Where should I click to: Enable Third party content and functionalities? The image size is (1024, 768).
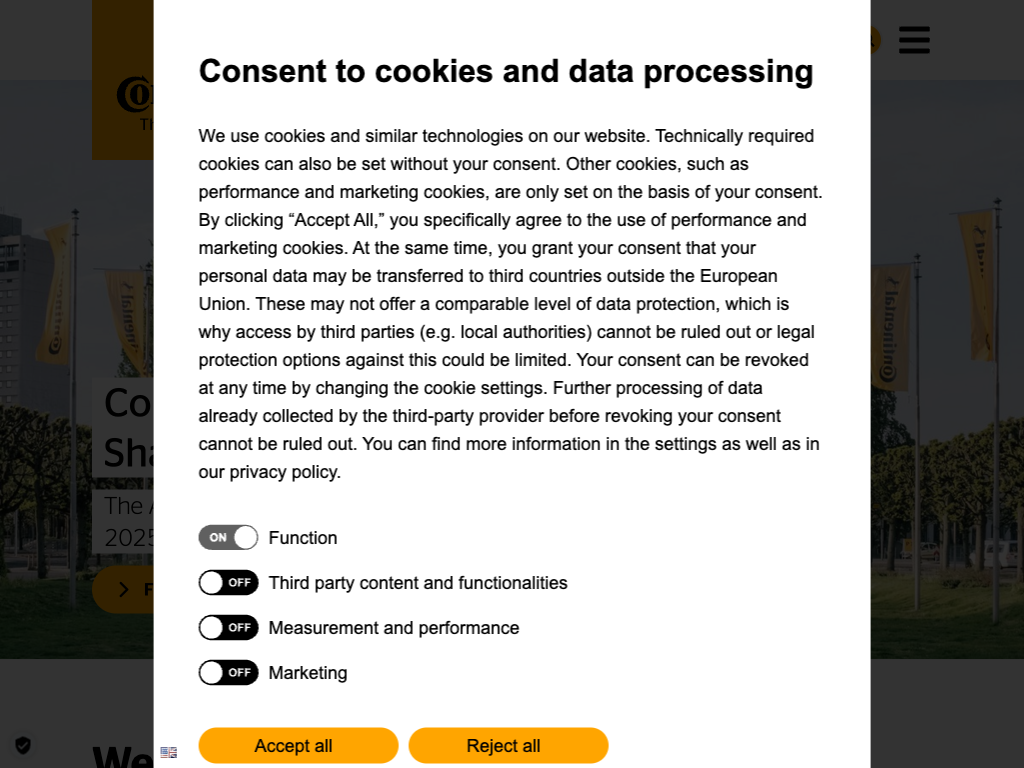pyautogui.click(x=228, y=583)
